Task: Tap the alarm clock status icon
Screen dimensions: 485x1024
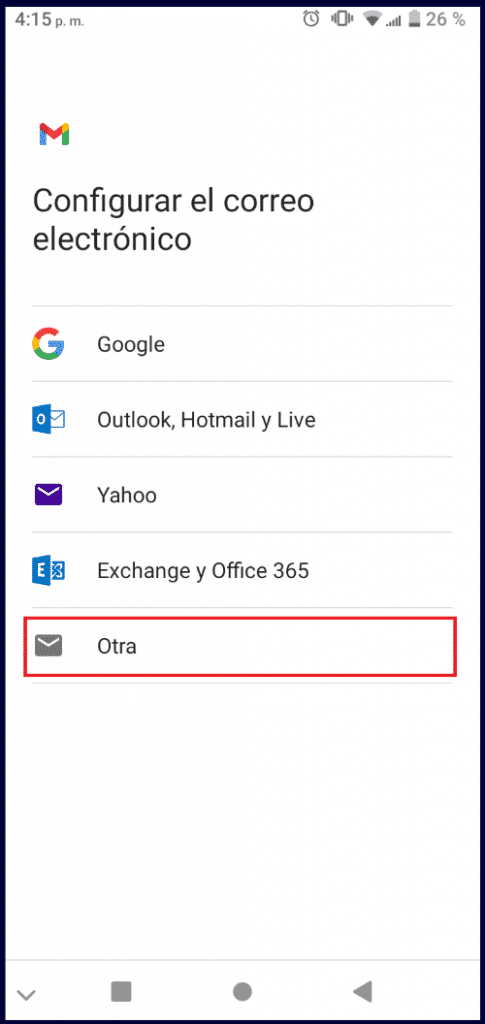Action: pos(311,19)
